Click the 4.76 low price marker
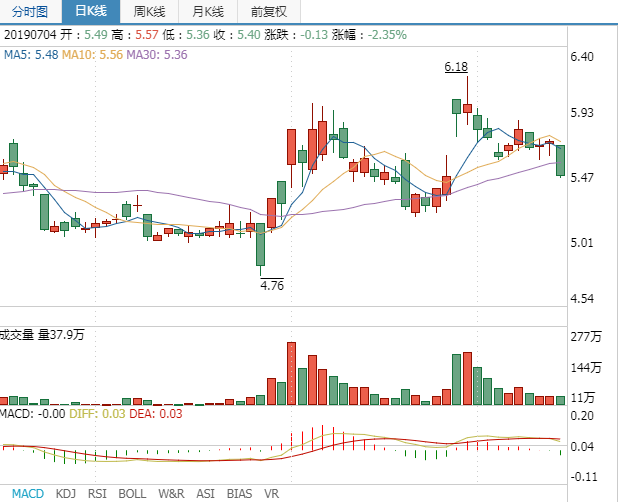This screenshot has height=502, width=620. pyautogui.click(x=271, y=285)
